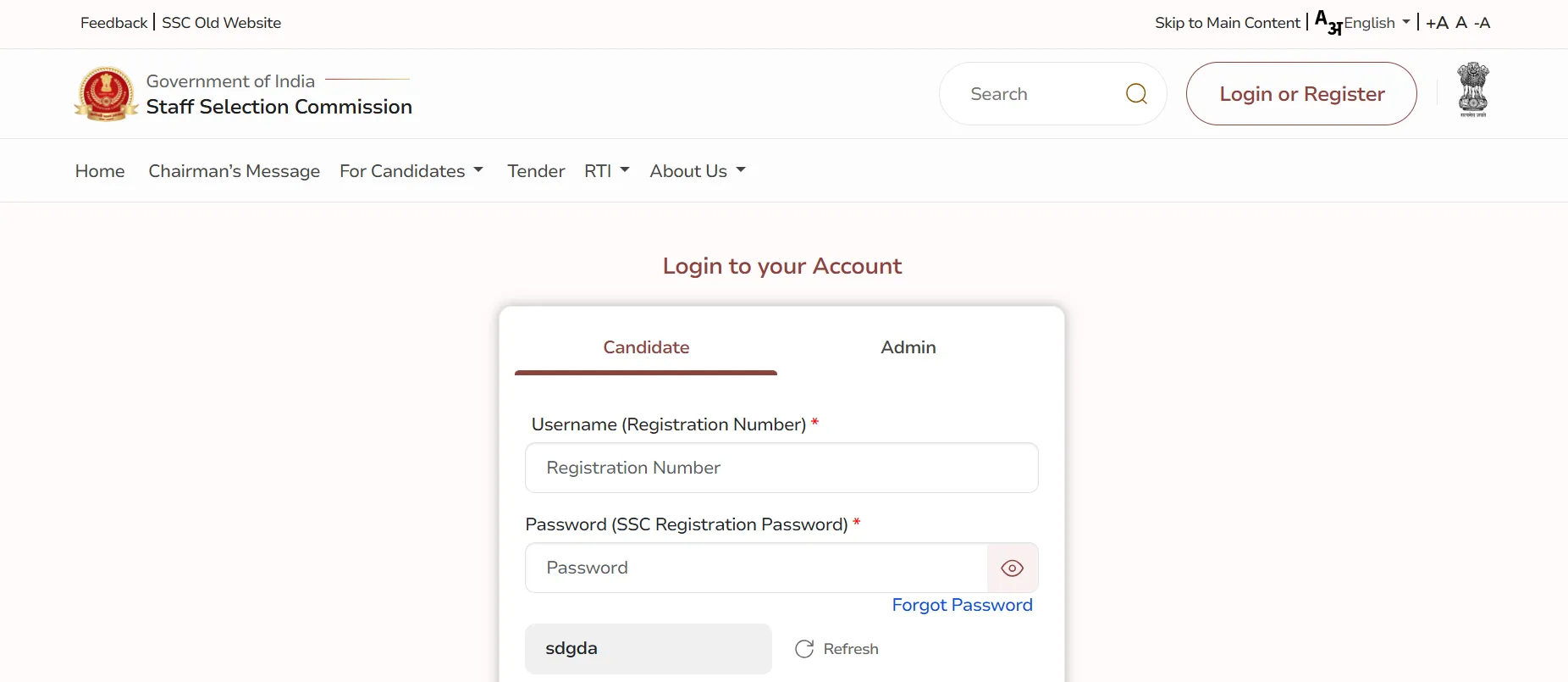Toggle password visibility eye icon

coord(1013,568)
